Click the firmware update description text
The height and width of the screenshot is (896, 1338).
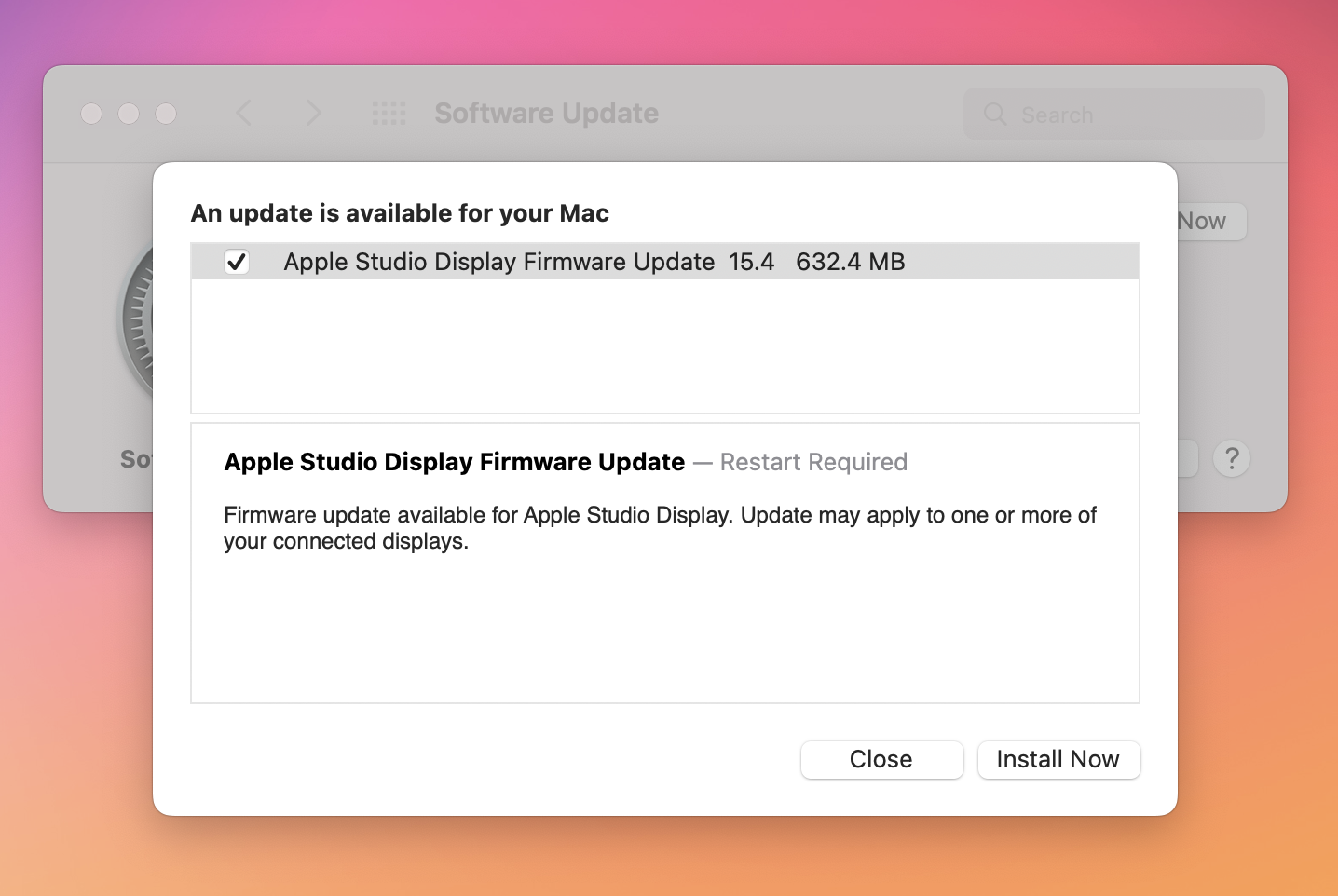(660, 528)
